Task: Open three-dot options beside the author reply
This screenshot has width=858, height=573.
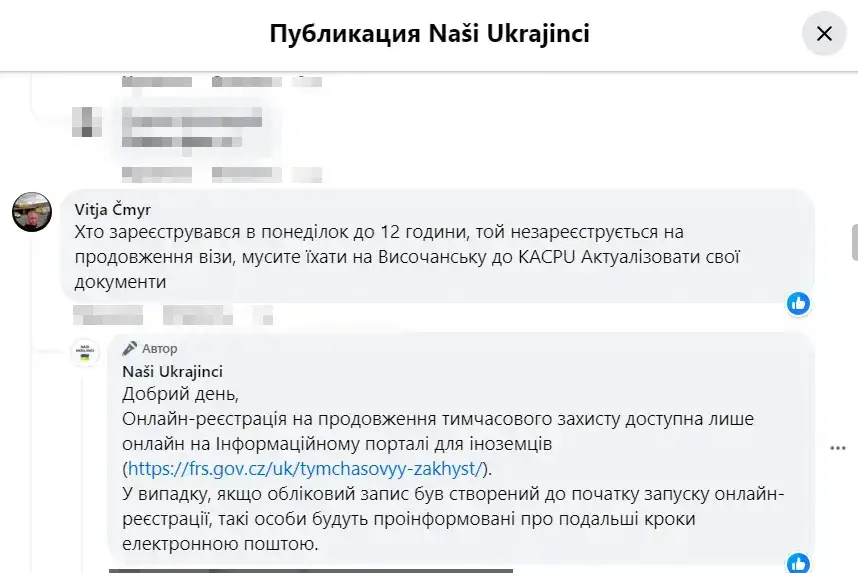Action: click(x=838, y=448)
